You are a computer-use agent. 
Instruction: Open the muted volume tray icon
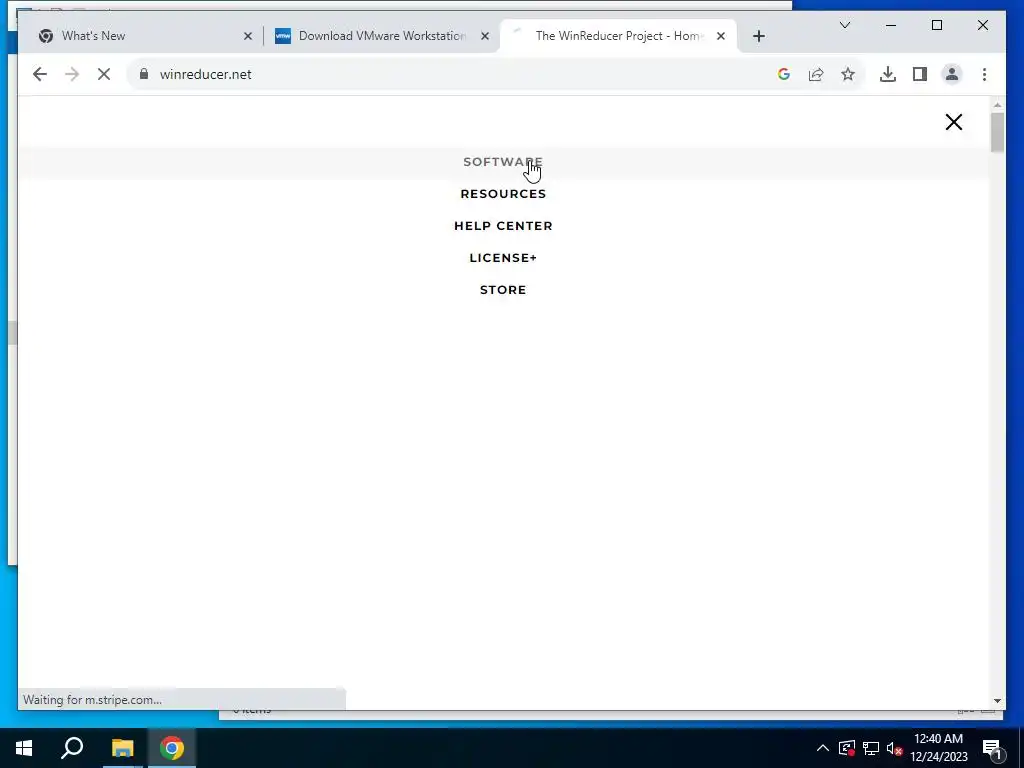tap(894, 748)
